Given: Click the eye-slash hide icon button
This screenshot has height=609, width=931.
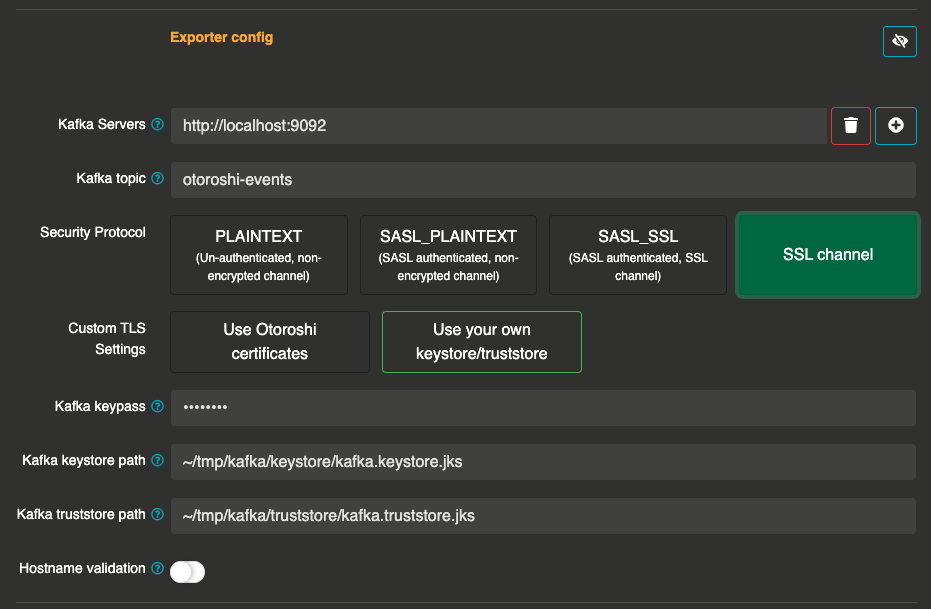Looking at the screenshot, I should point(899,41).
